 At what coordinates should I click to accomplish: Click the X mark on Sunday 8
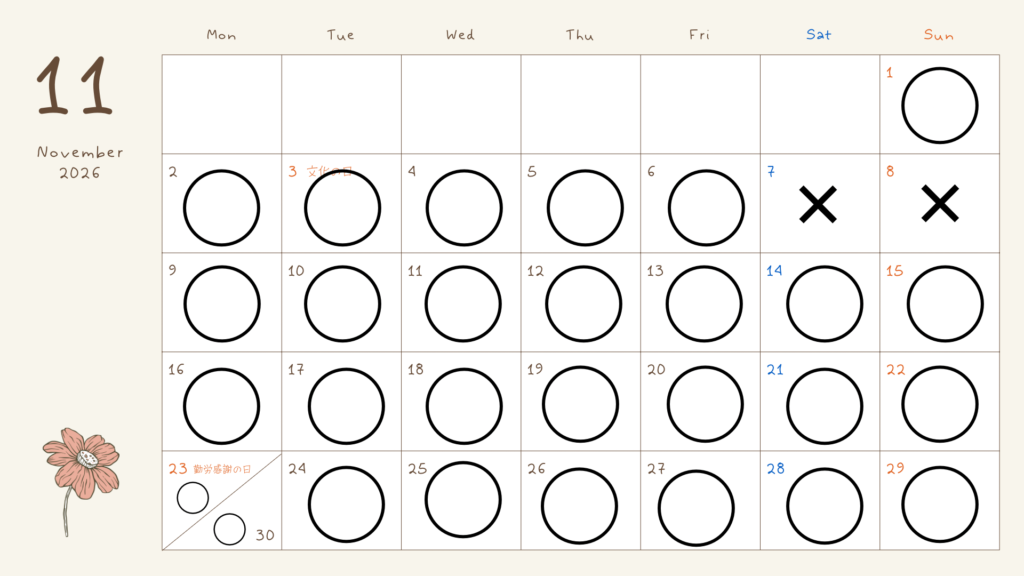940,204
